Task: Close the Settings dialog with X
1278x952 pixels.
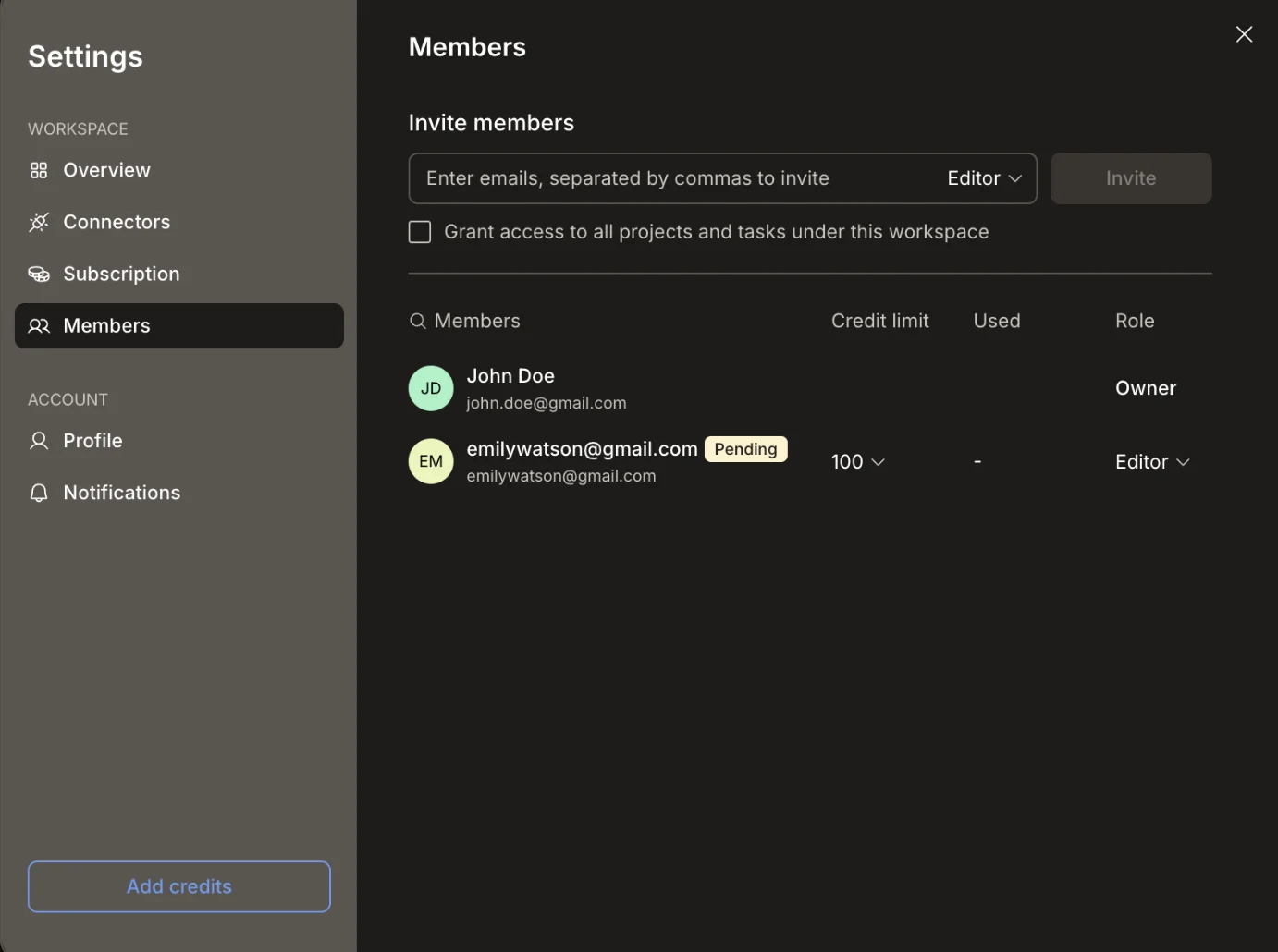Action: (1244, 34)
